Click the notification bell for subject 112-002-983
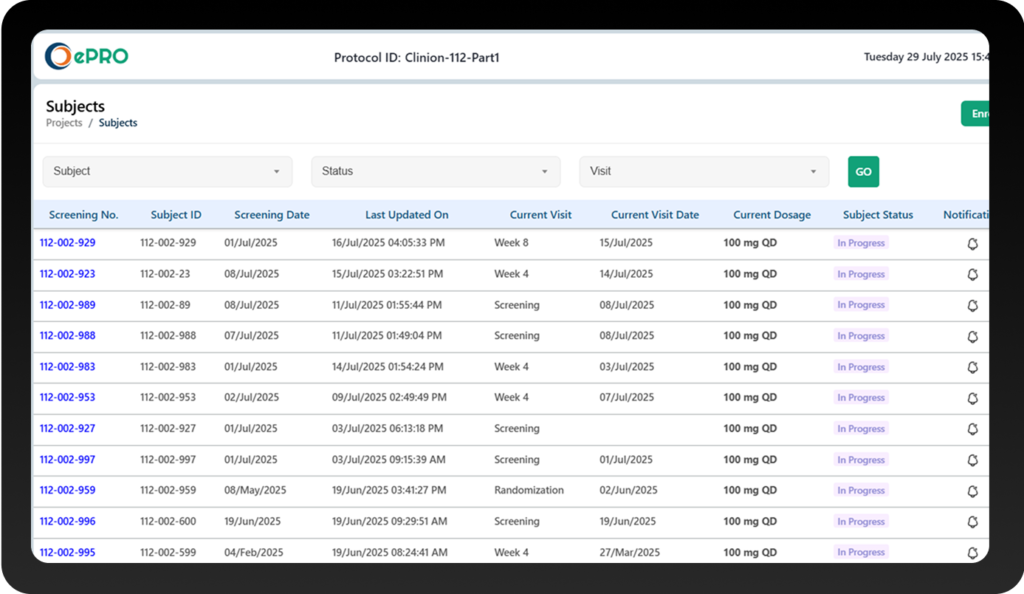The image size is (1024, 594). point(973,367)
